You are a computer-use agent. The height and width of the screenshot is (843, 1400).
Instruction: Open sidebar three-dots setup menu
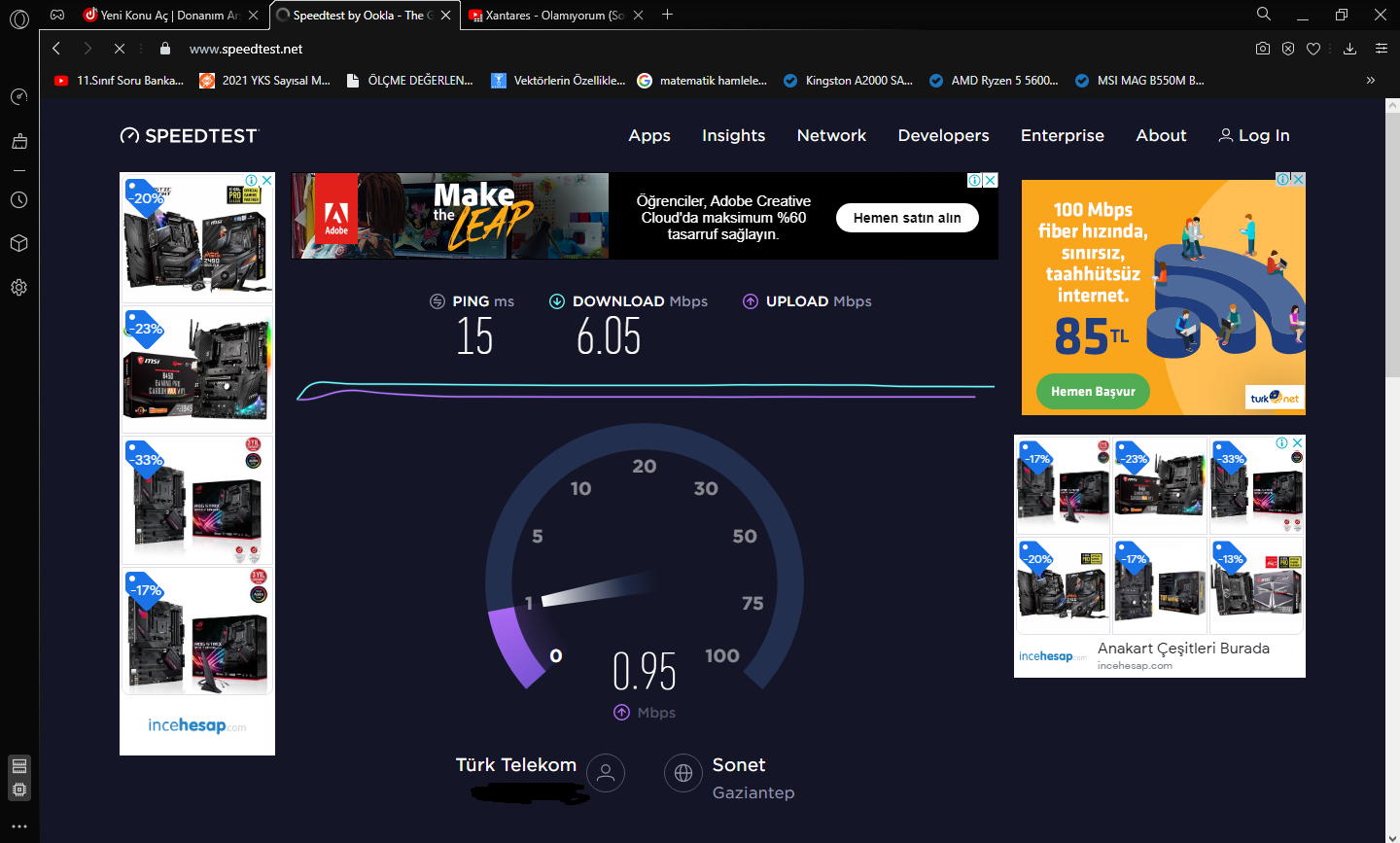[19, 826]
